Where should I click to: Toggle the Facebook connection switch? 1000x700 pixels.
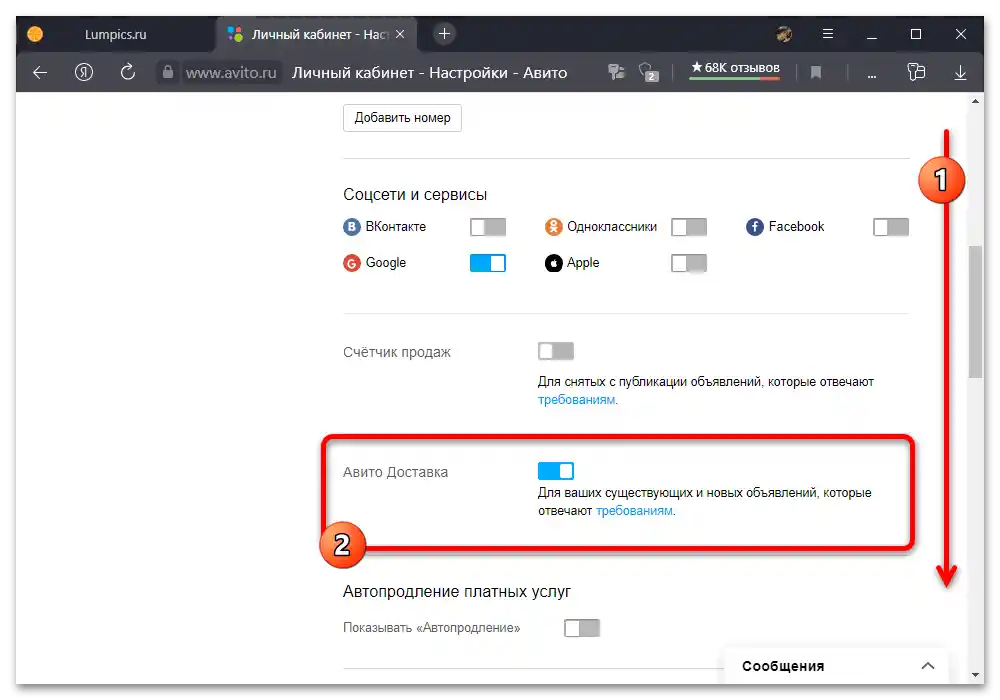coord(890,227)
